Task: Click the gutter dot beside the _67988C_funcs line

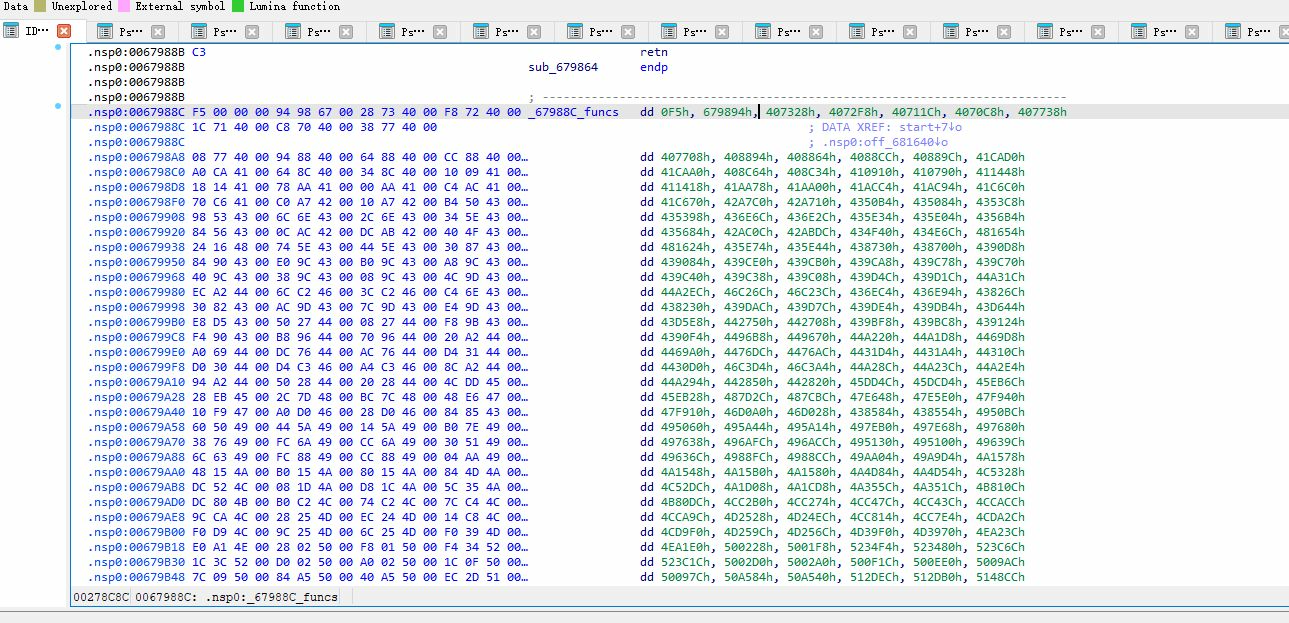Action: click(58, 105)
